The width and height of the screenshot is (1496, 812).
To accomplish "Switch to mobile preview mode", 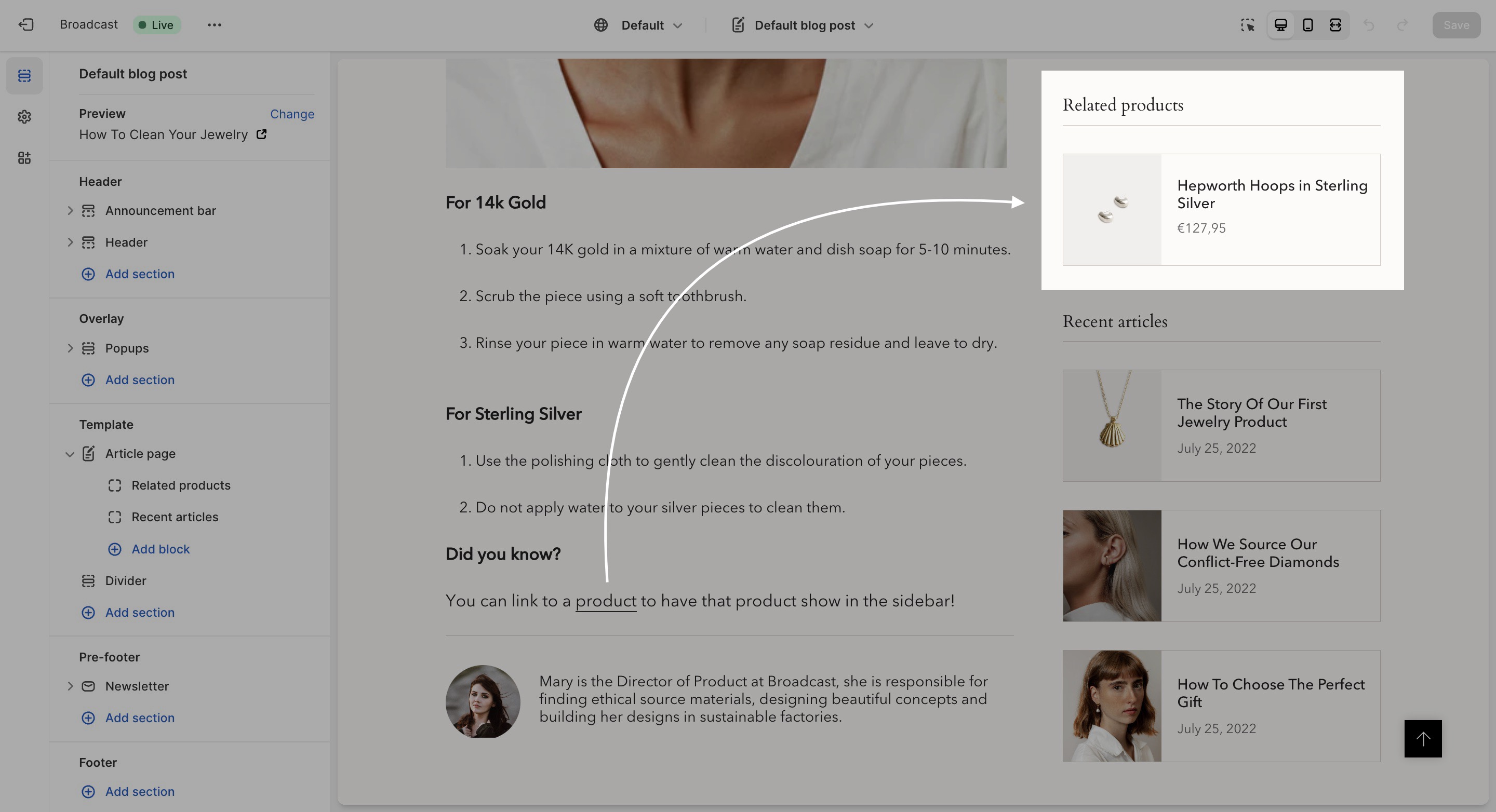I will 1308,25.
